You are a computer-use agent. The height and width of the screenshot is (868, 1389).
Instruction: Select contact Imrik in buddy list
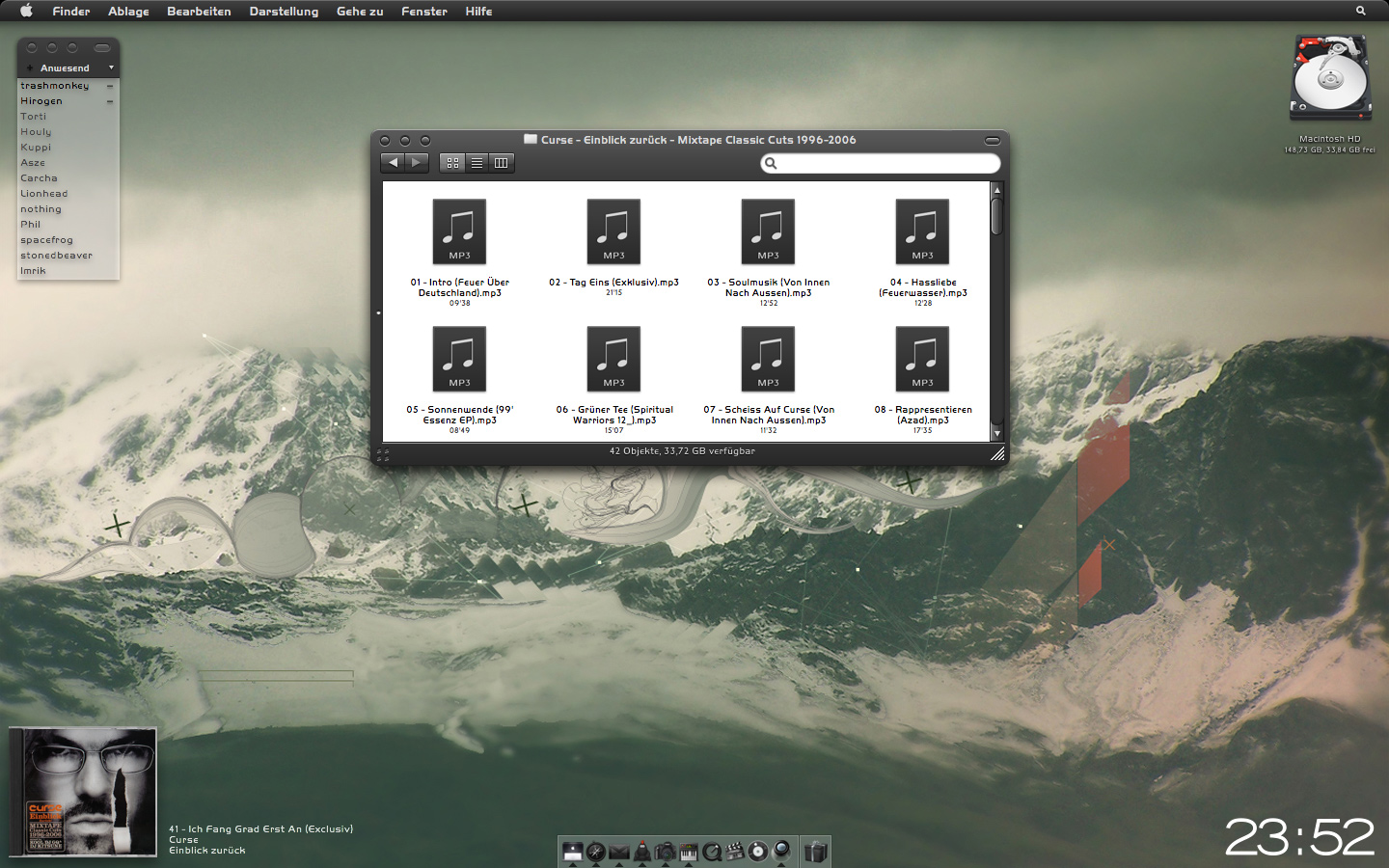[68, 271]
